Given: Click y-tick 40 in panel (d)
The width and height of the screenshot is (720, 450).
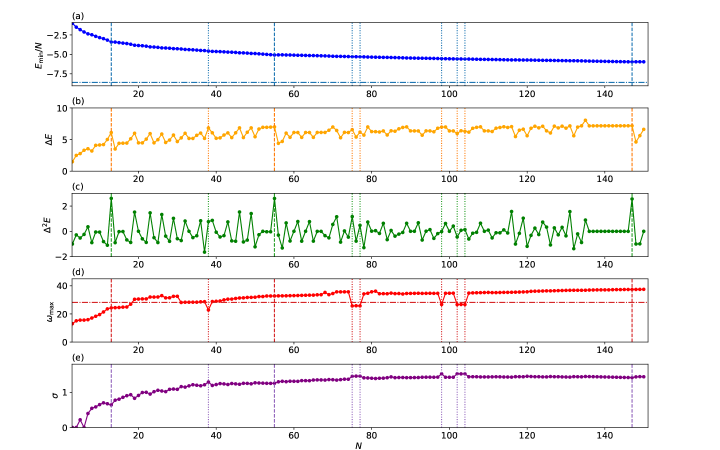Looking at the screenshot, I should point(62,286).
